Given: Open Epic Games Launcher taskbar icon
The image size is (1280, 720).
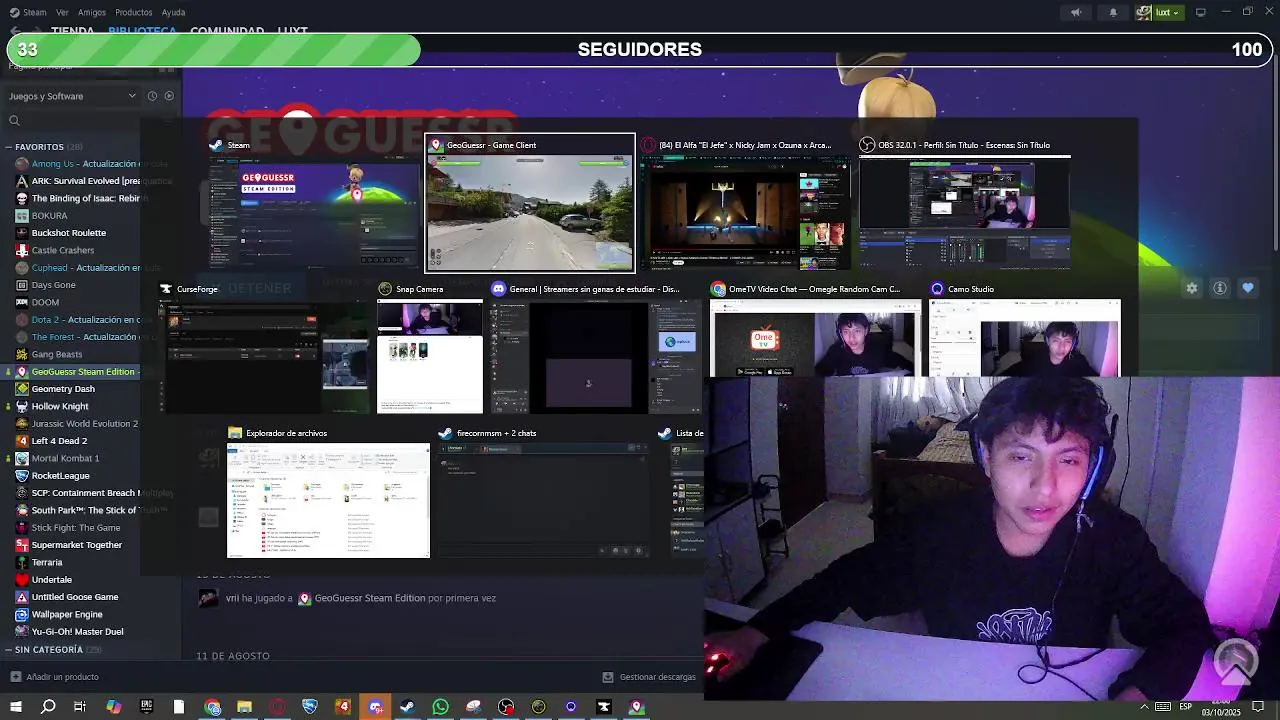Looking at the screenshot, I should pos(146,707).
